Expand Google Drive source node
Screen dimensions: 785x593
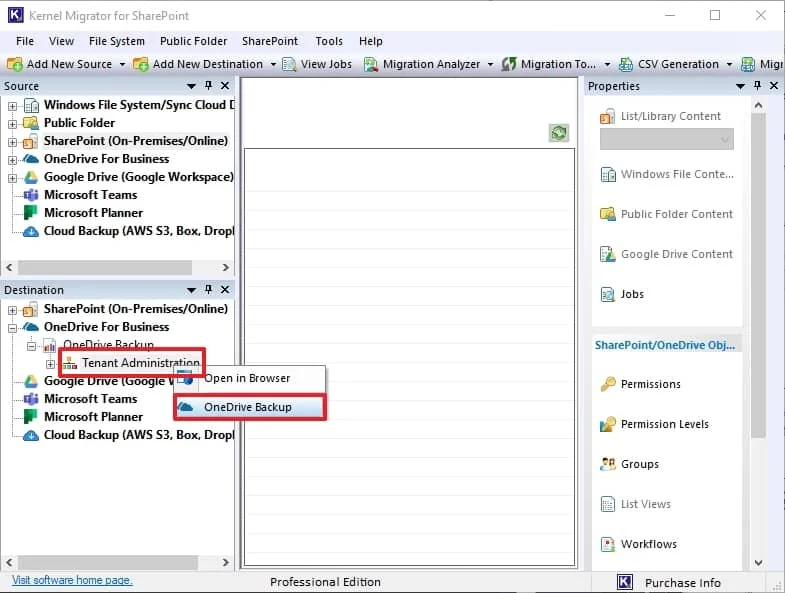pyautogui.click(x=12, y=178)
